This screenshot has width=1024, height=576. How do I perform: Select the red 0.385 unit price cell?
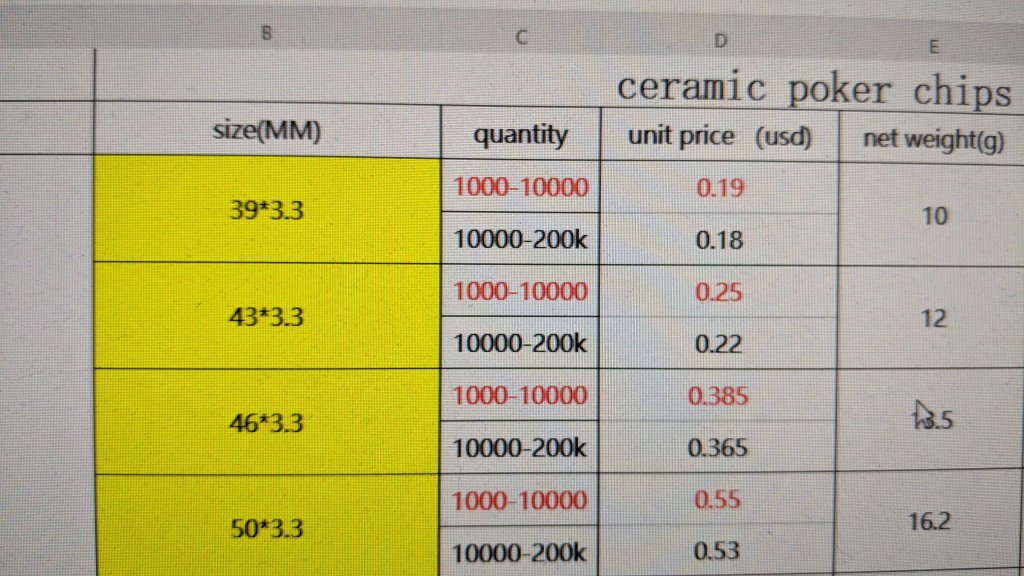pos(719,396)
